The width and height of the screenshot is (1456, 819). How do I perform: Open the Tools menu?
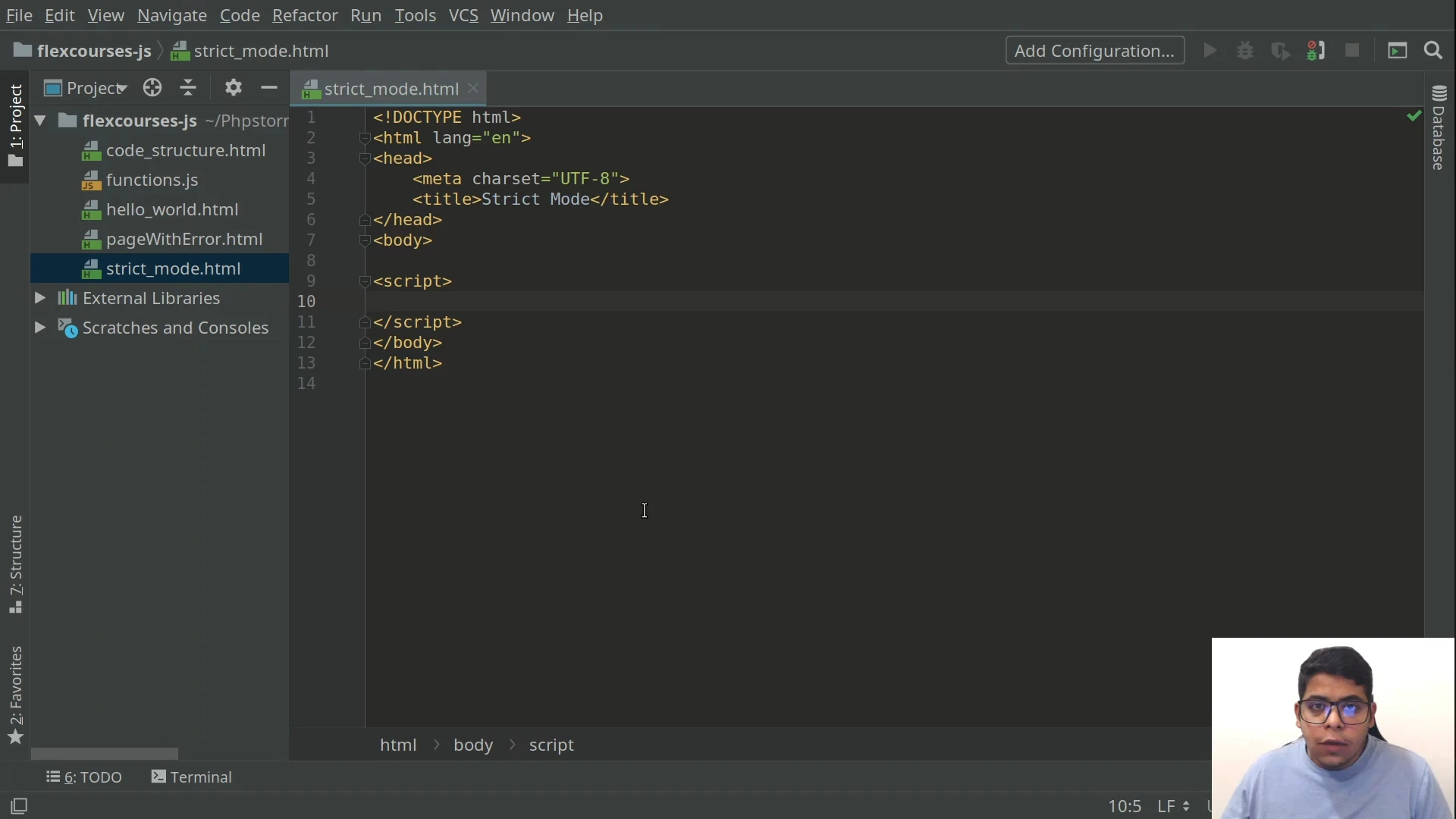[x=415, y=15]
